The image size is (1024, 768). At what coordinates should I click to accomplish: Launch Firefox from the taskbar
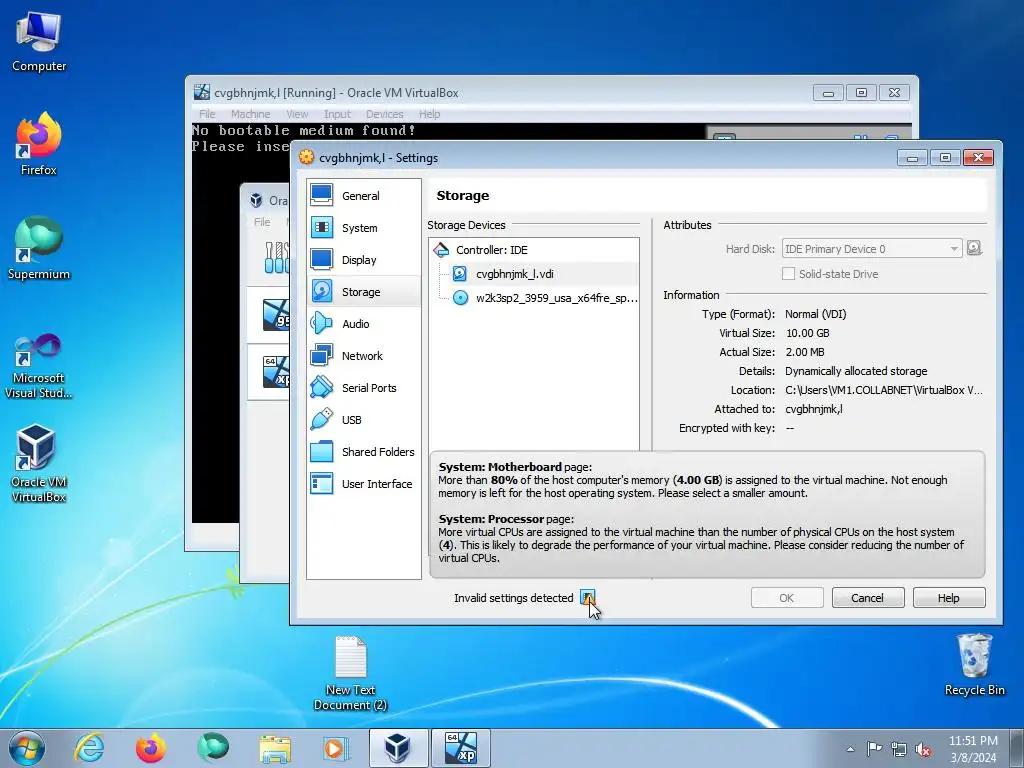point(151,748)
